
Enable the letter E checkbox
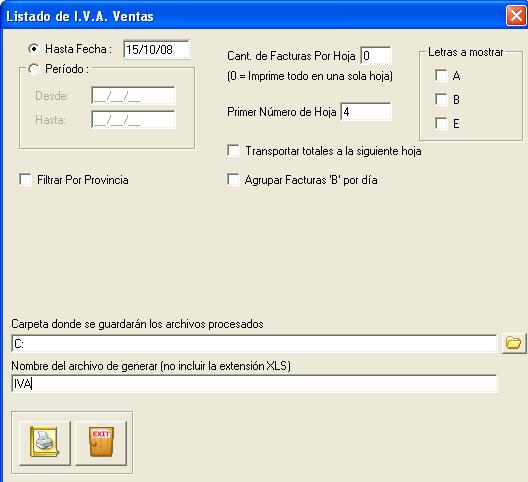pyautogui.click(x=441, y=123)
